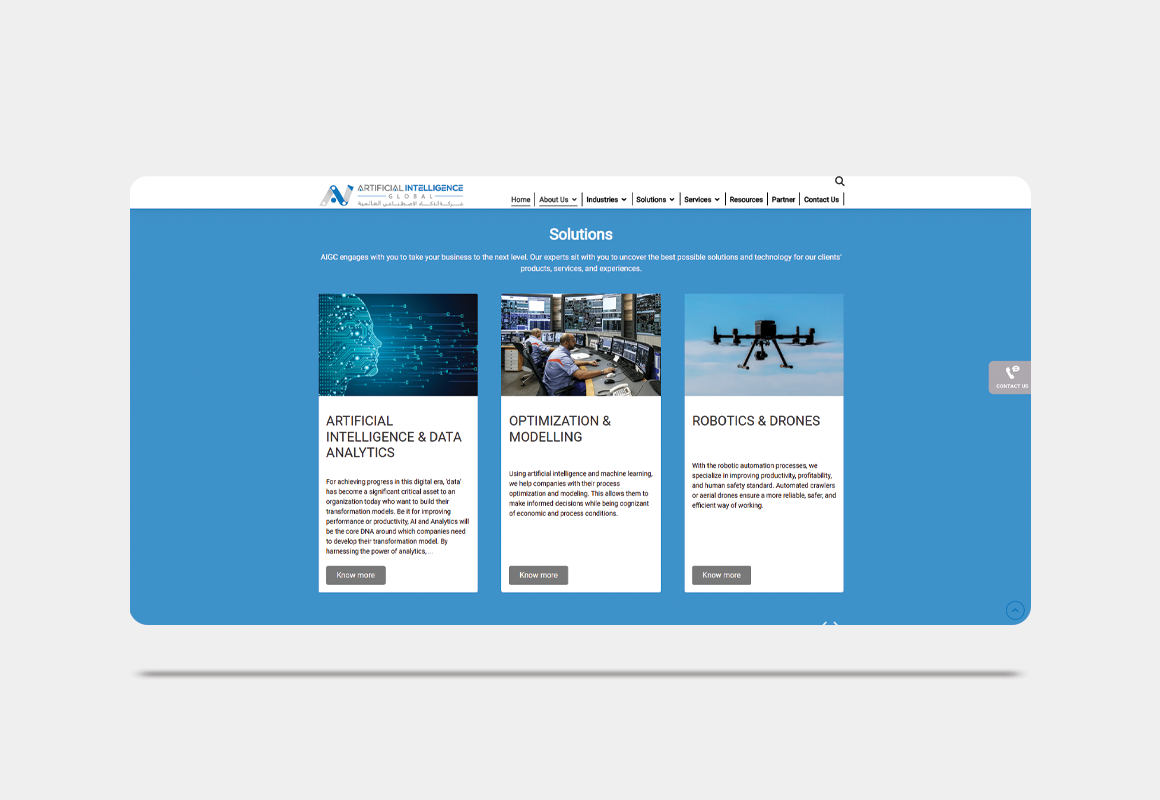
Task: Open the Contact Us phone widget
Action: click(x=1011, y=377)
